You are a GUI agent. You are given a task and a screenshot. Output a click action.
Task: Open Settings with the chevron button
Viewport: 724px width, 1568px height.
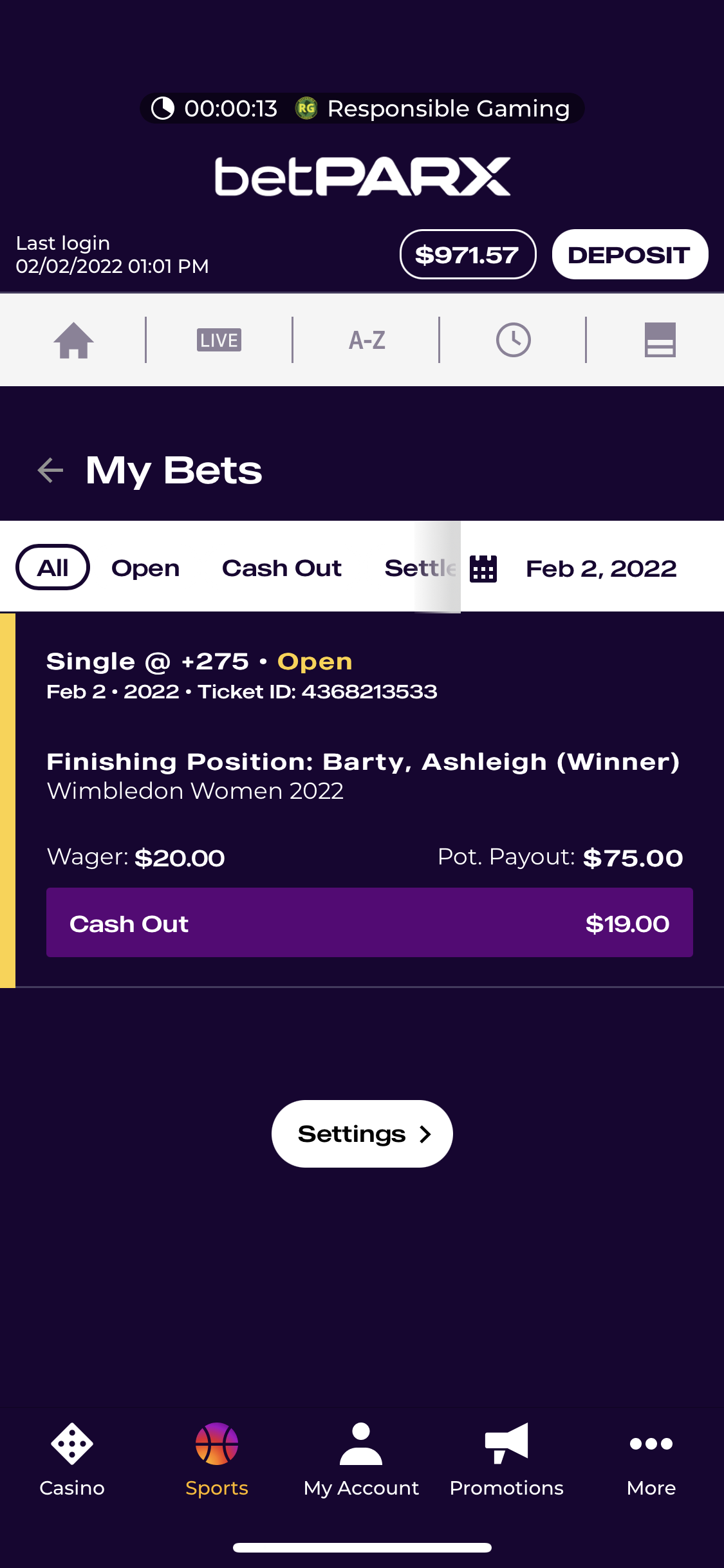pos(362,1134)
